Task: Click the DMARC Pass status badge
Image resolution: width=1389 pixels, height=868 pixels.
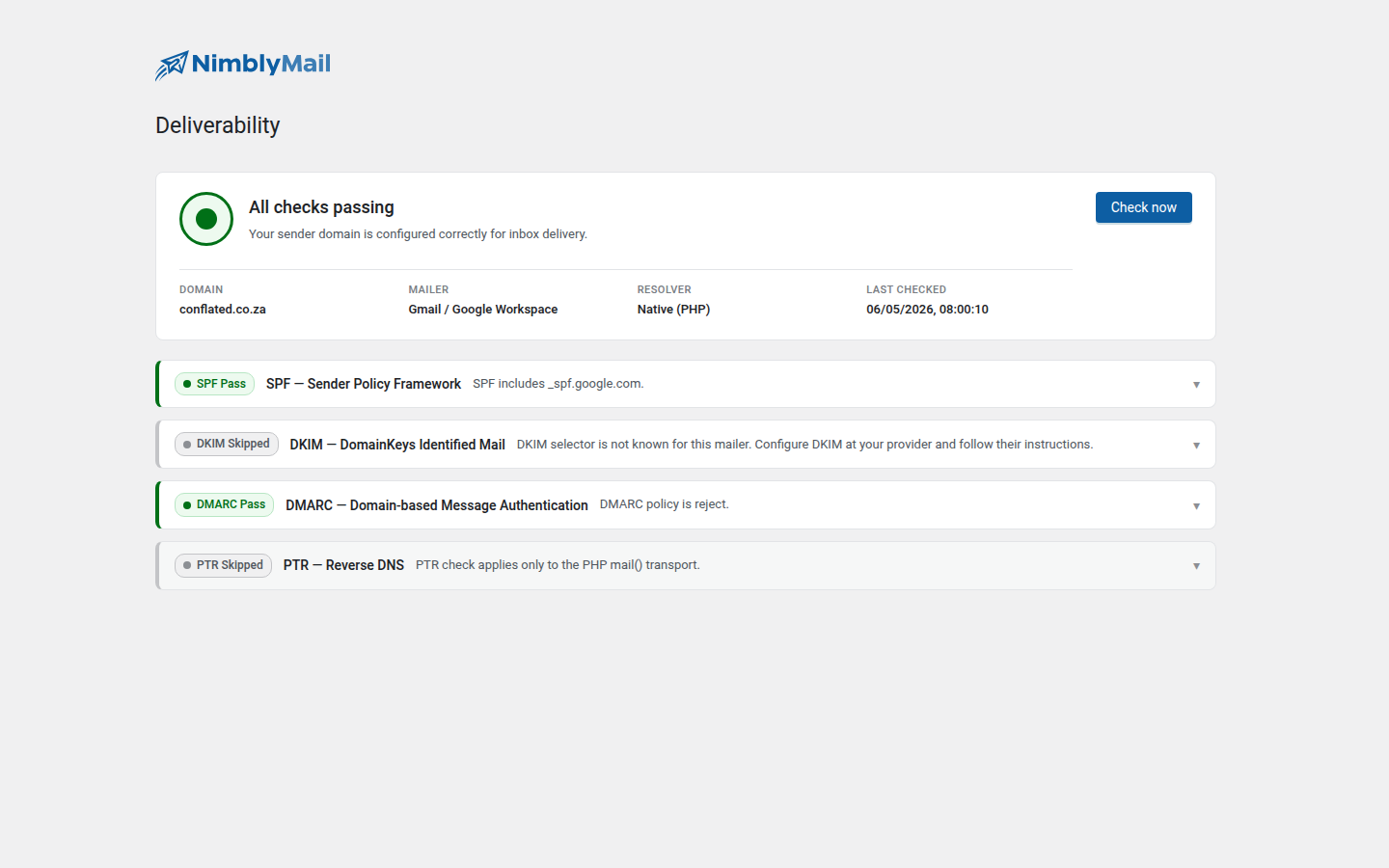Action: 224,504
